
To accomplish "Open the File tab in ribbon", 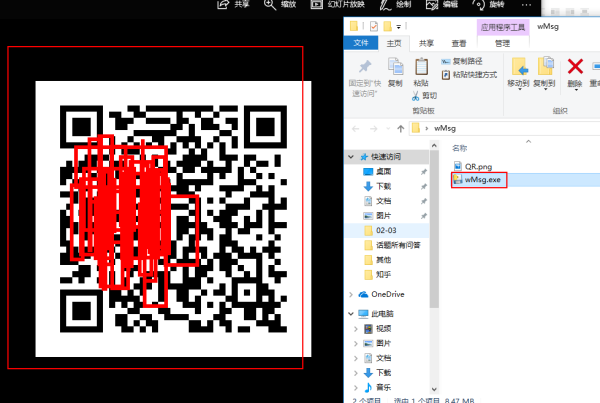I will click(361, 43).
